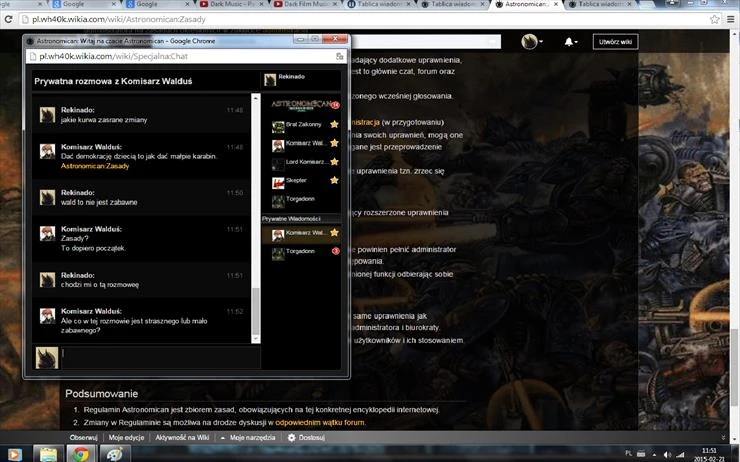Collapse the wiki toolbar with right-end arrow
The width and height of the screenshot is (740, 462).
(x=723, y=438)
